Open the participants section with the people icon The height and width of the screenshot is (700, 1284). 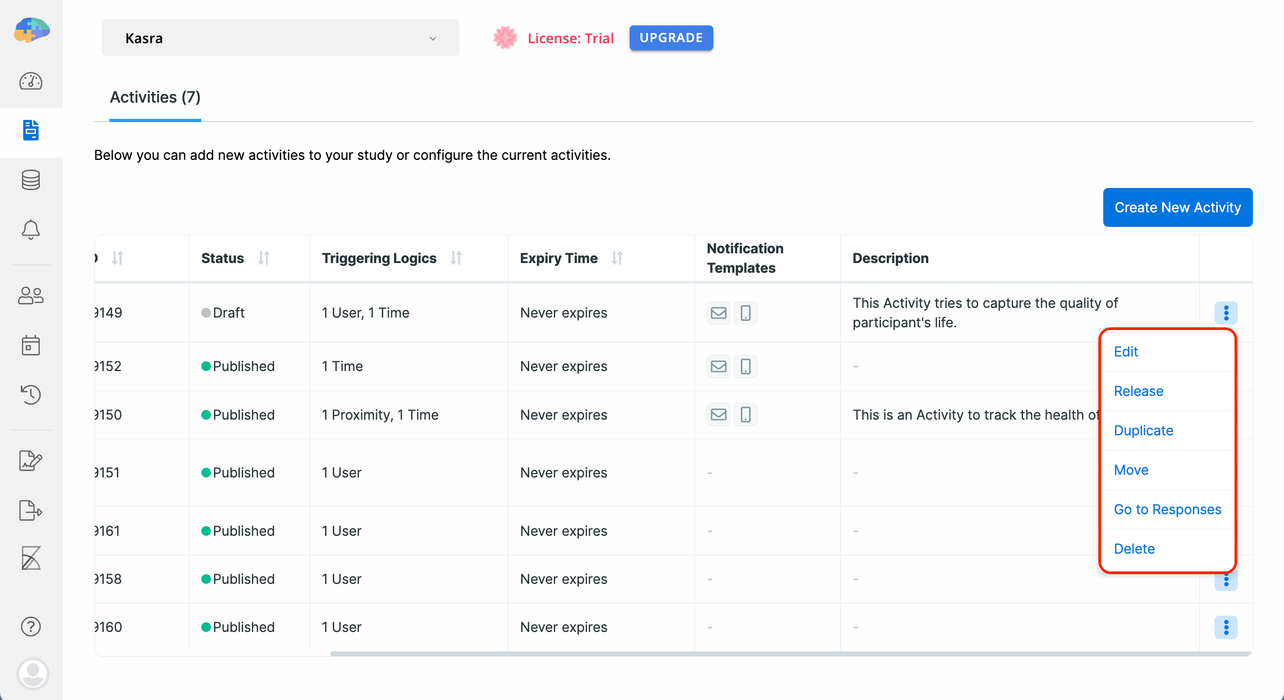31,295
